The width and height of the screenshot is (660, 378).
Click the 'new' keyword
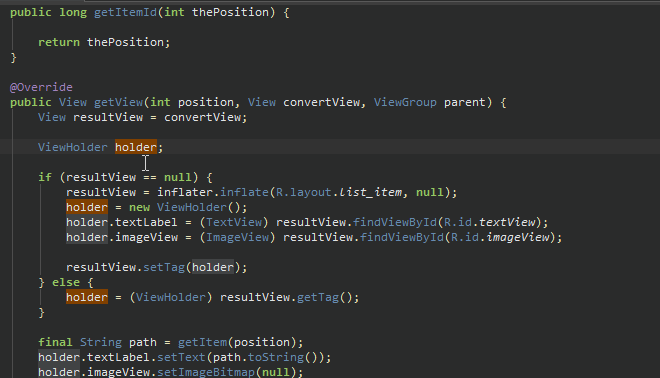(x=139, y=207)
